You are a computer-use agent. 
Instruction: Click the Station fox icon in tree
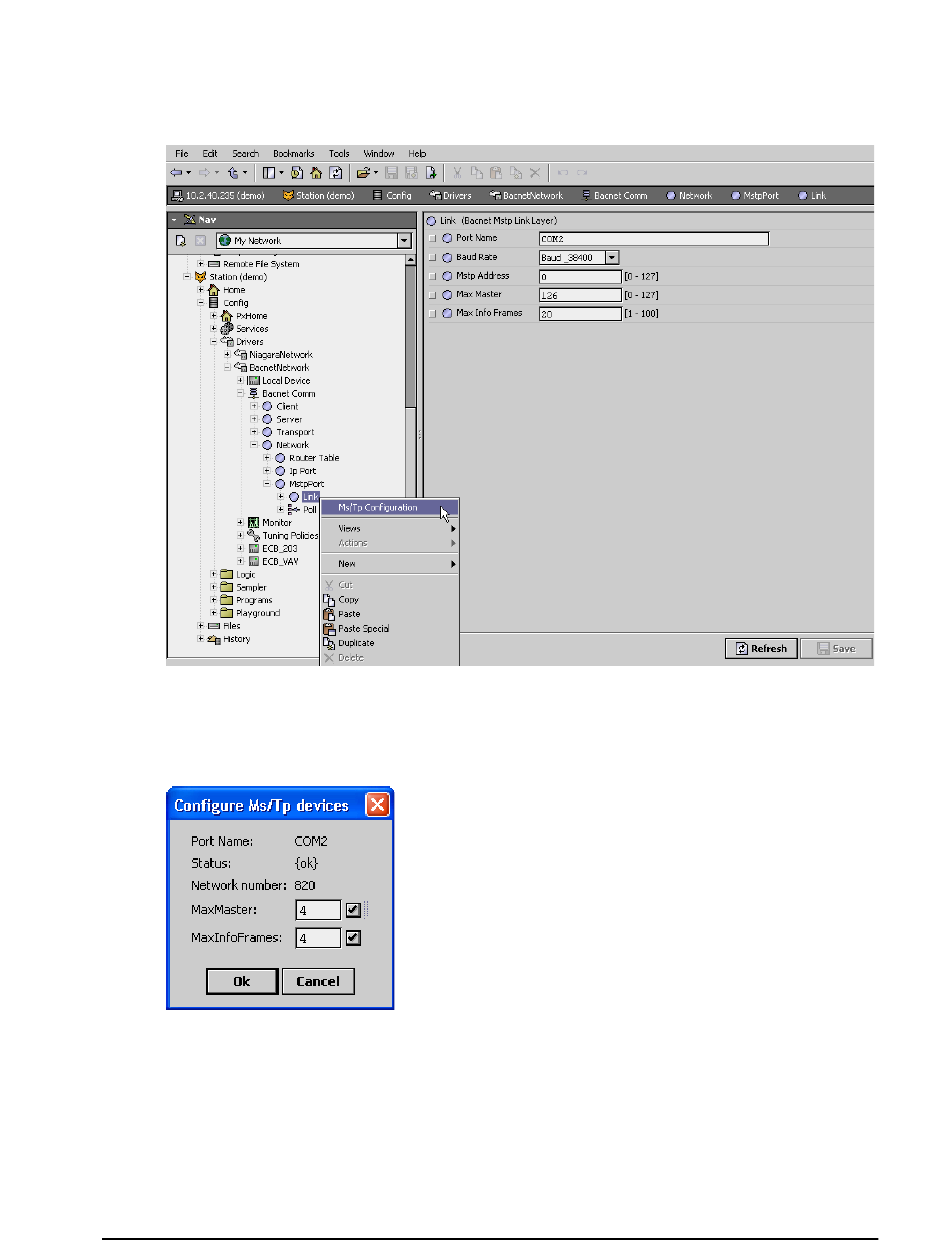(200, 277)
